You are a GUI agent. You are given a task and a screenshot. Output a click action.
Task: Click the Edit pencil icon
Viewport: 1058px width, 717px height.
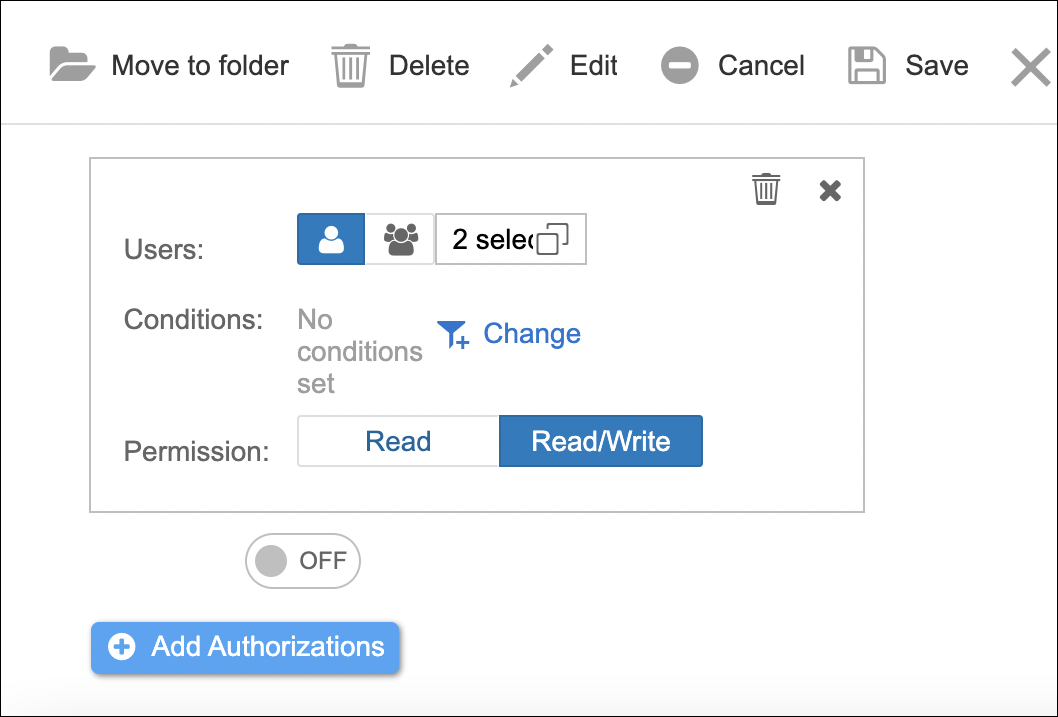click(531, 66)
